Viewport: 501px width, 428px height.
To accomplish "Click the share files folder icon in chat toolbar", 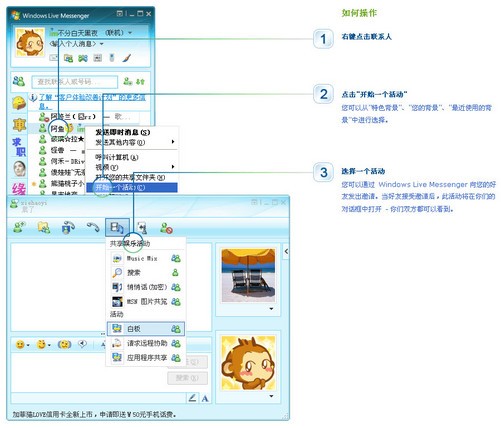I will pyautogui.click(x=44, y=228).
